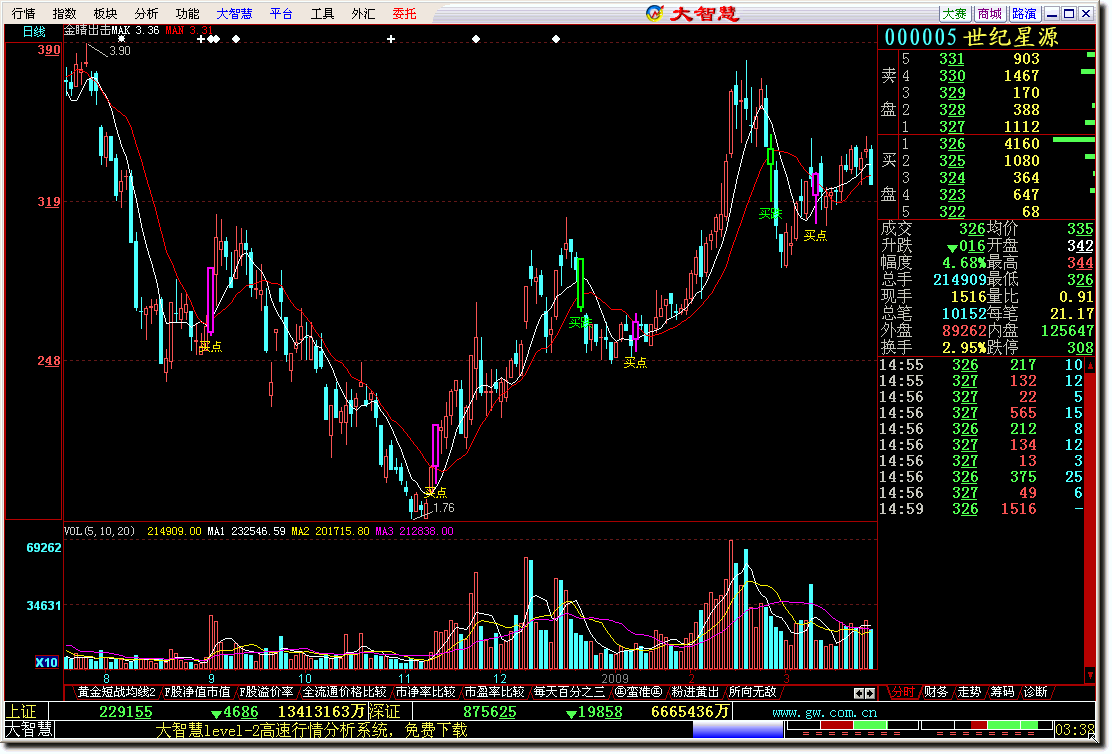Screen dimensions: 1112x754
Task: Click the scrolling level-2 promotion text
Action: click(311, 730)
